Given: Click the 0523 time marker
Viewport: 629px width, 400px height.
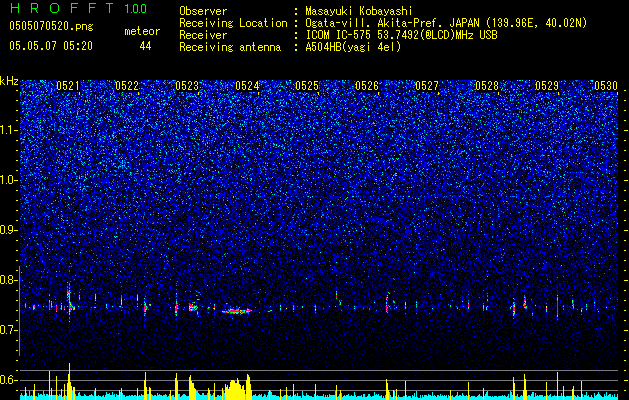Looking at the screenshot, I should 187,86.
